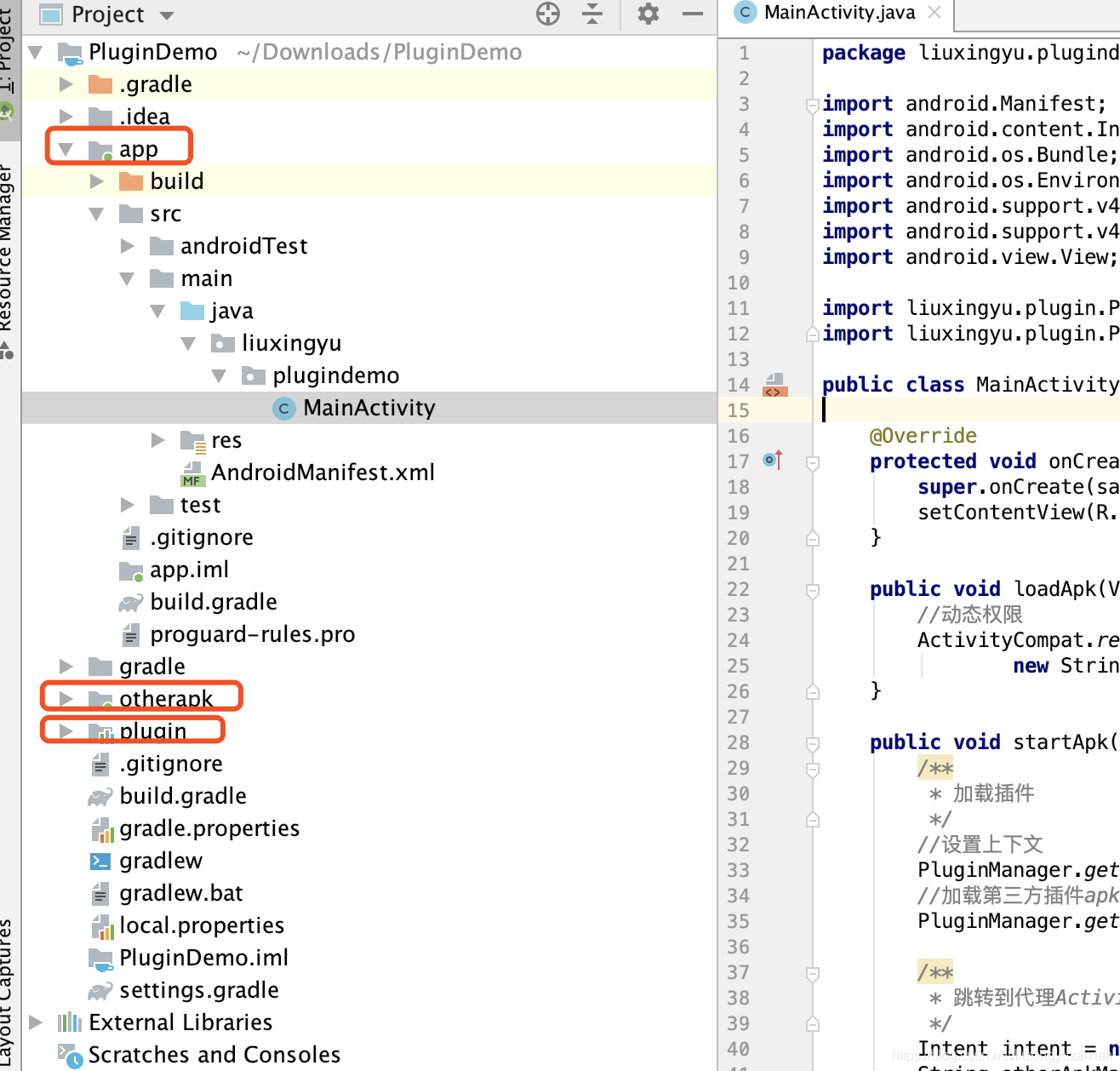Select MainActivity class in the tree
The width and height of the screenshot is (1120, 1071).
click(369, 408)
